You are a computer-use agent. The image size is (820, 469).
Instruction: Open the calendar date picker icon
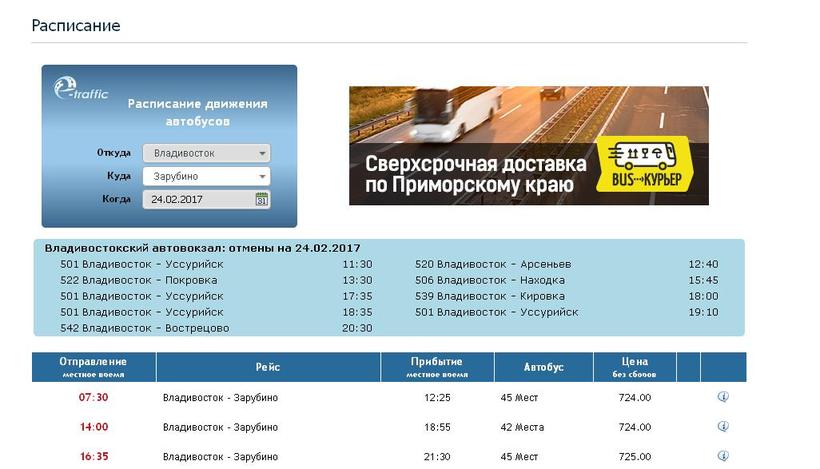(262, 199)
